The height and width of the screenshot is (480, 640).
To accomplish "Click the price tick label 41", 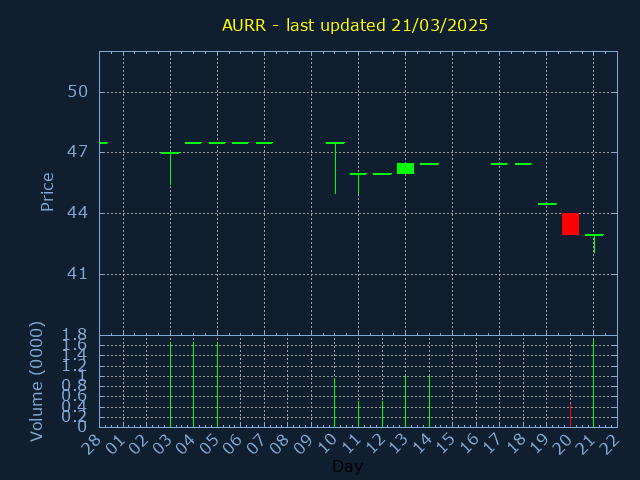I will click(x=78, y=274).
